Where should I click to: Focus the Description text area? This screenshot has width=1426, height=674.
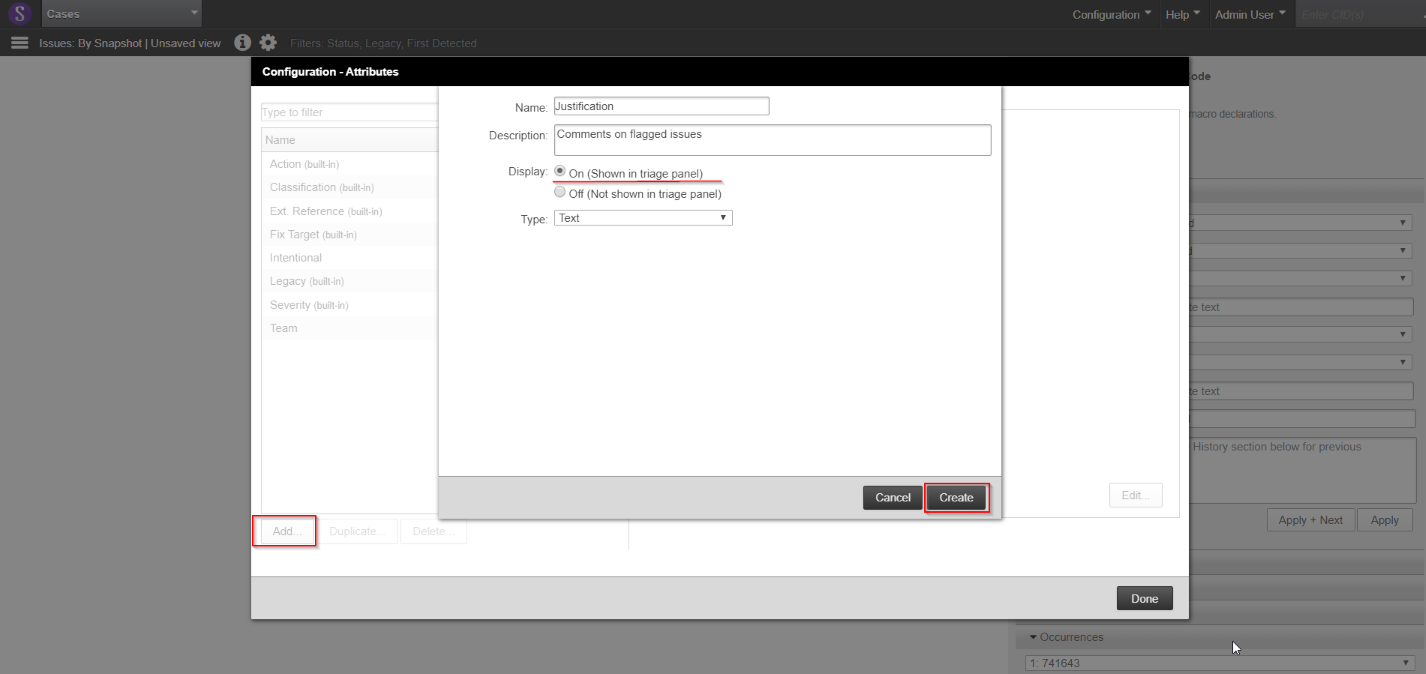click(772, 140)
